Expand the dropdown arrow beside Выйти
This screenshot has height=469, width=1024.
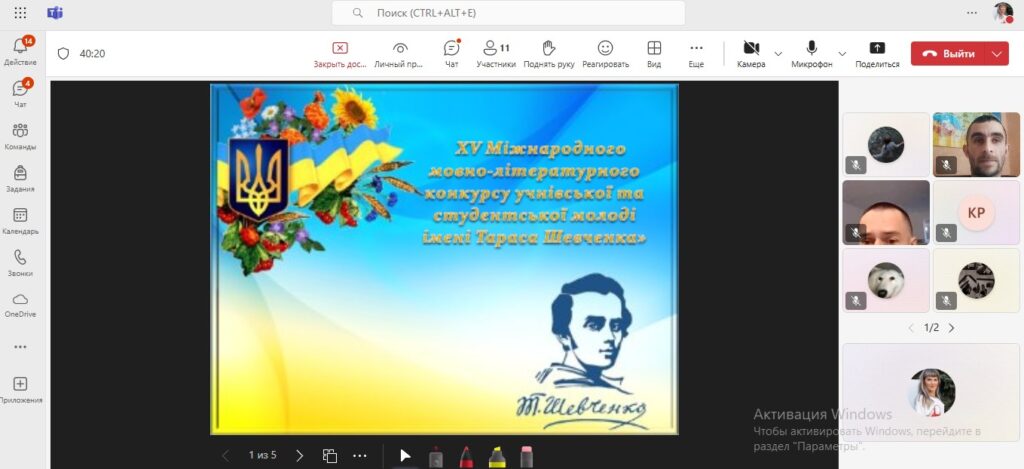pos(996,54)
